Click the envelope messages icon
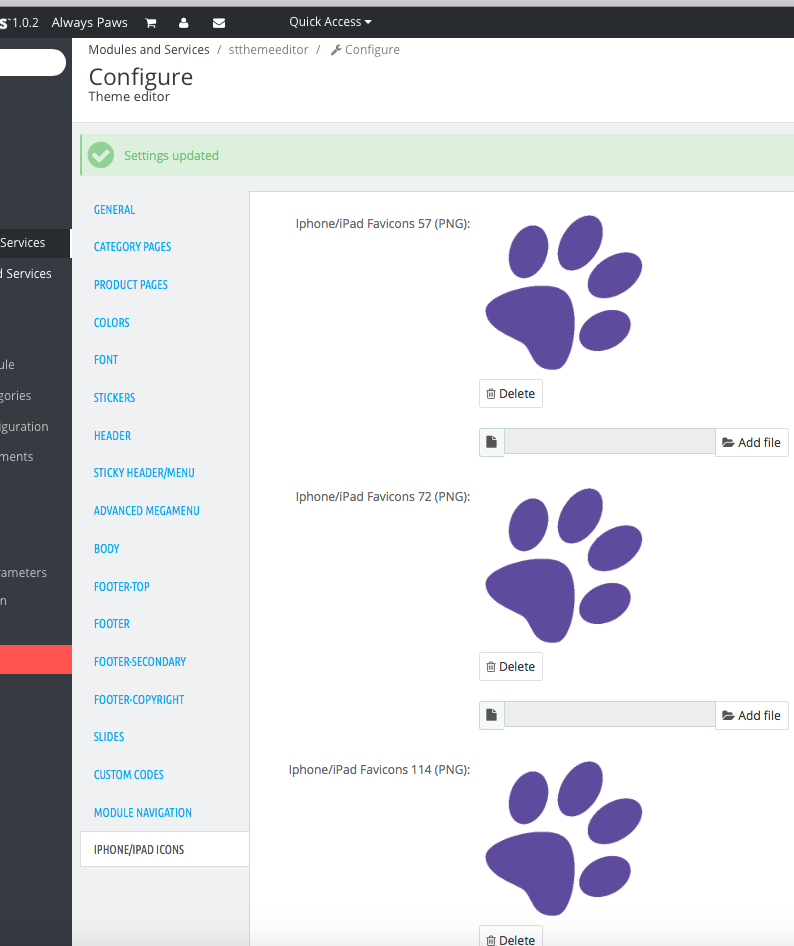 (219, 22)
